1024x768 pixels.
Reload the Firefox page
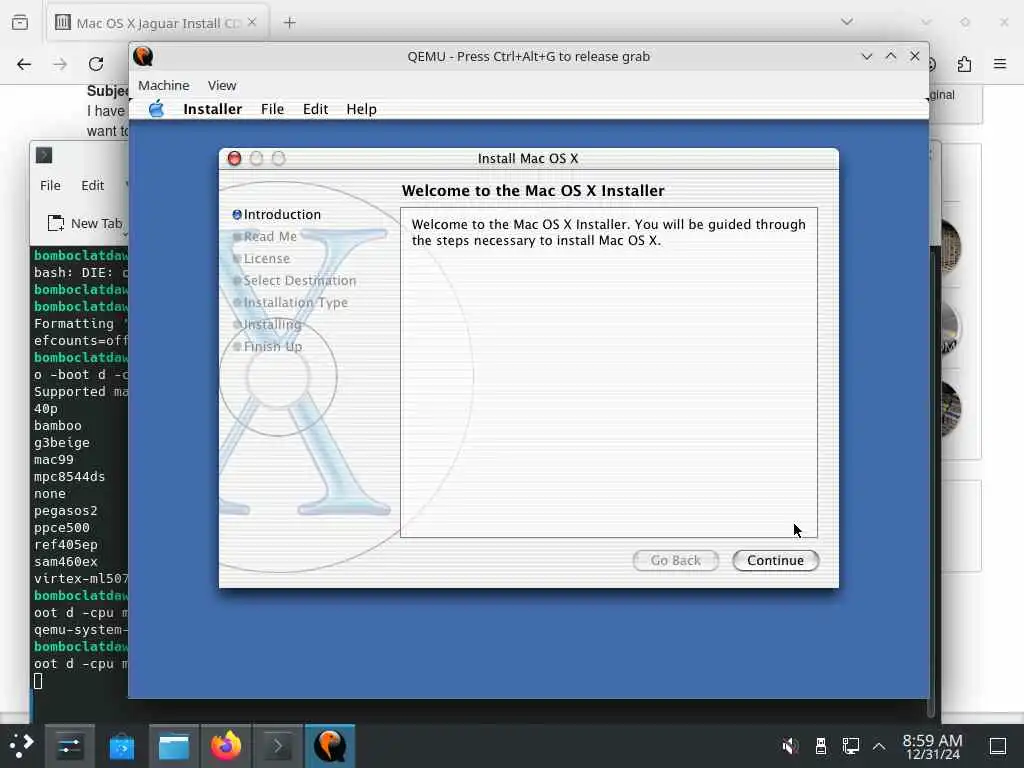pyautogui.click(x=96, y=64)
